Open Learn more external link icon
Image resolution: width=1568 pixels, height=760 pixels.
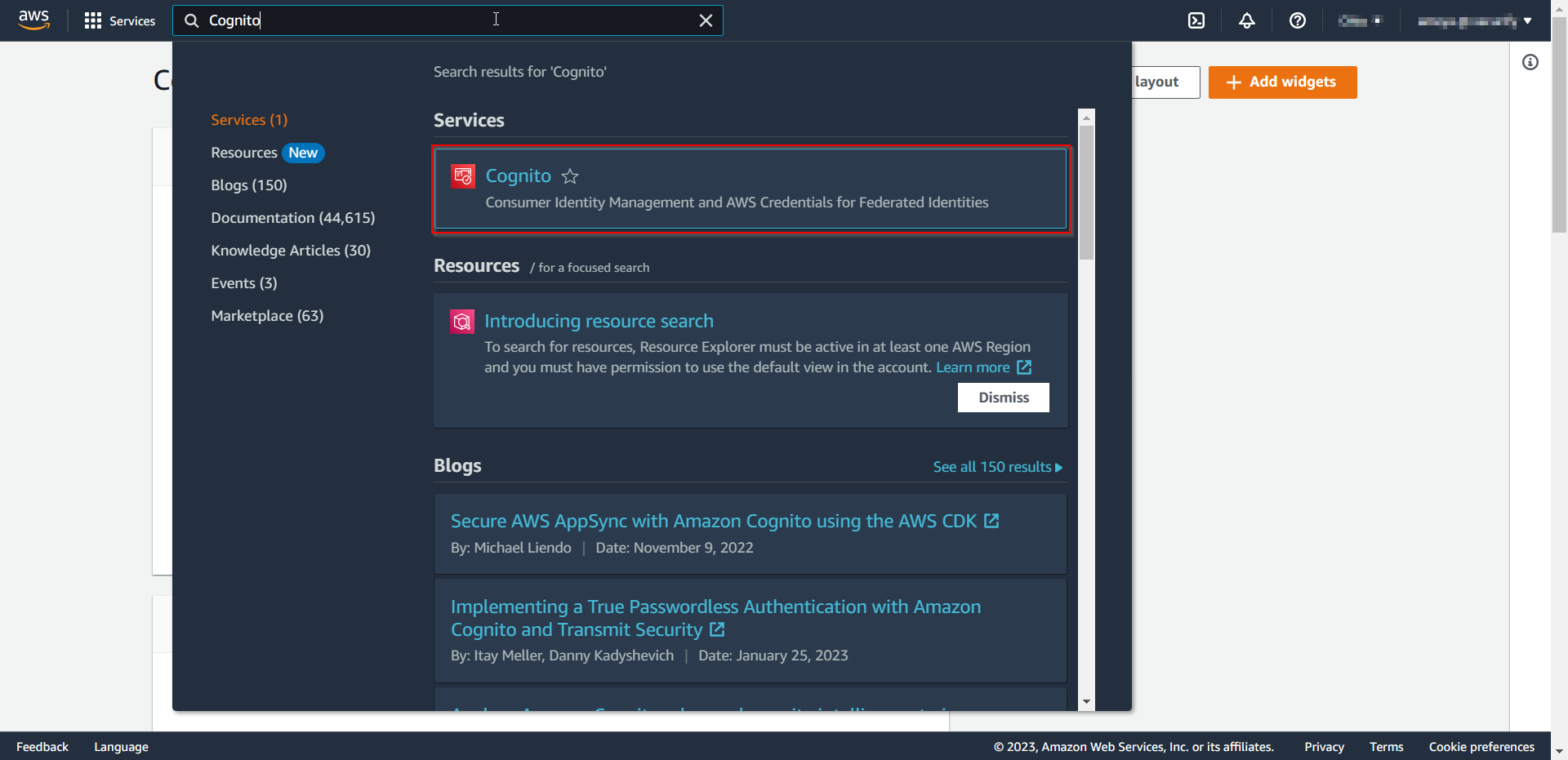[1024, 367]
